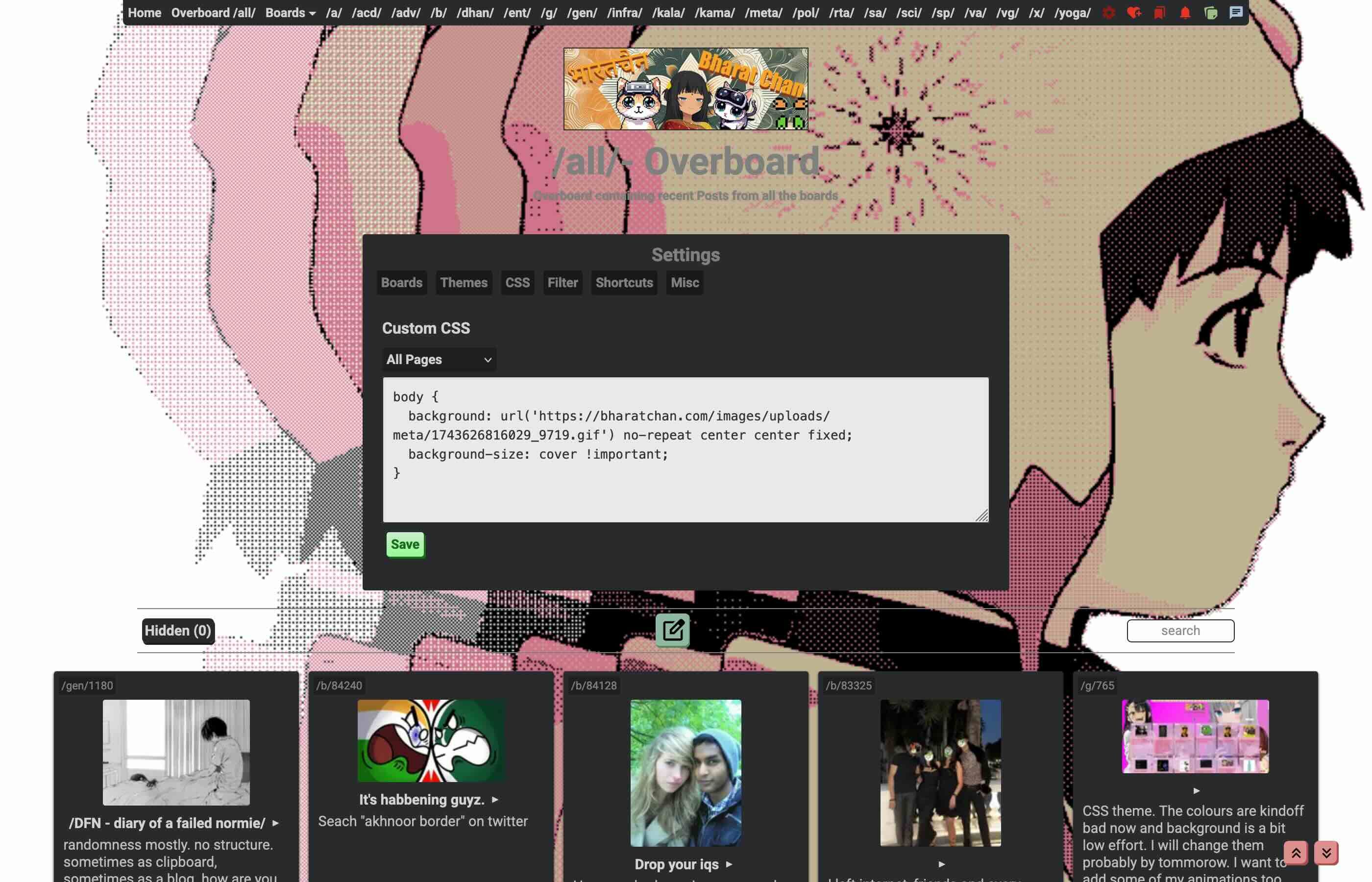Viewport: 1372px width, 882px height.
Task: Open the Filter settings tab
Action: (x=563, y=282)
